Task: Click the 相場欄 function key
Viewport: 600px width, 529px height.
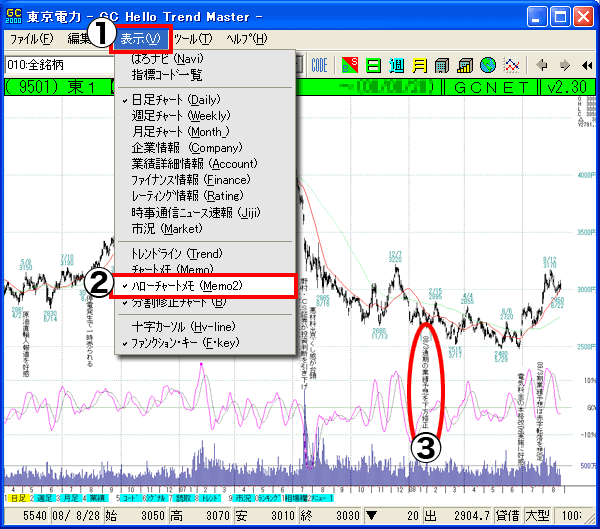Action: tap(295, 498)
